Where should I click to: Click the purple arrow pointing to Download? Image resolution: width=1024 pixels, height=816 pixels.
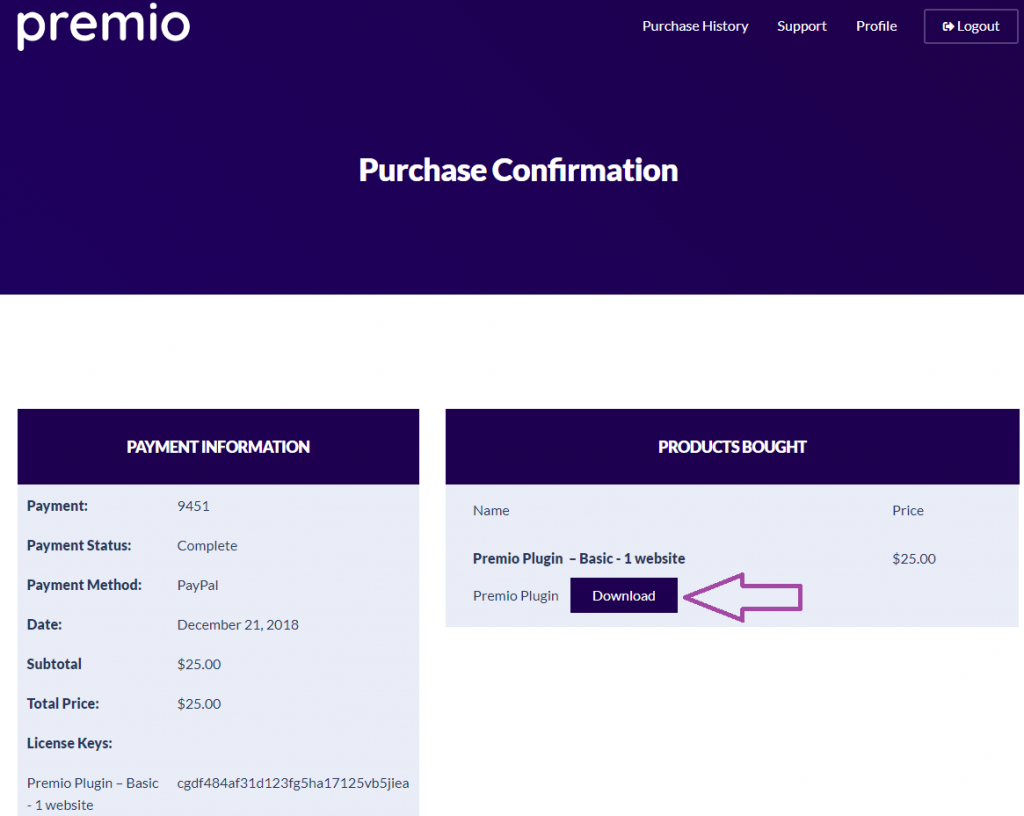click(744, 597)
